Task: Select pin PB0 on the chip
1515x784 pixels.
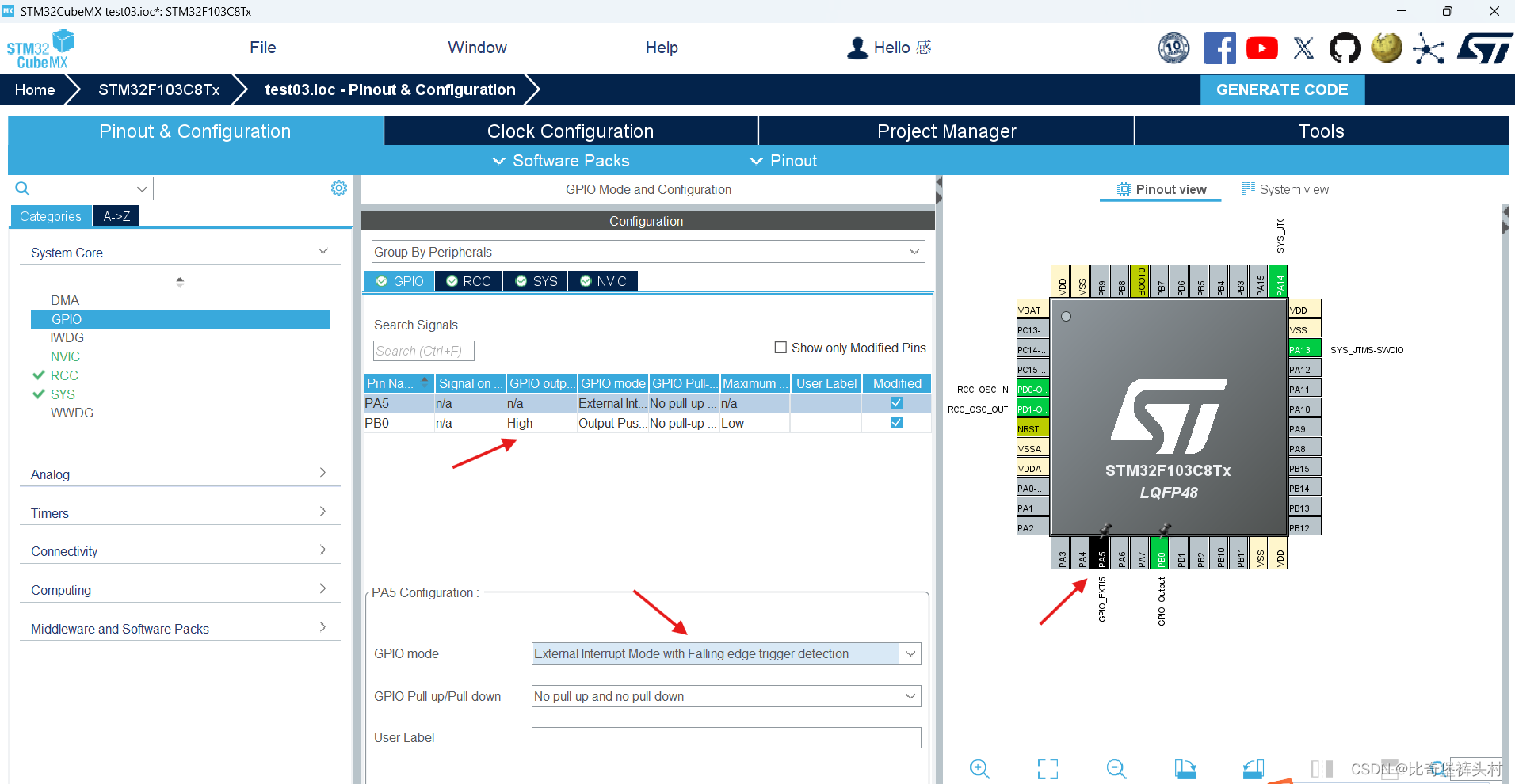Action: (1160, 554)
